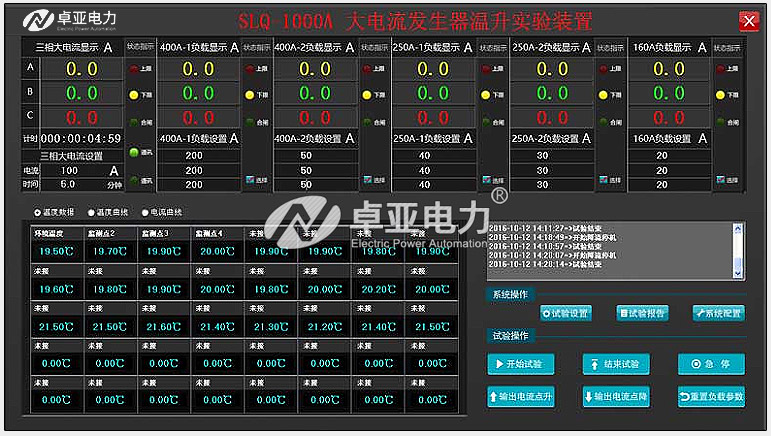Click the temperature cell showing 20.20℃
The image size is (771, 436).
[x=379, y=290]
